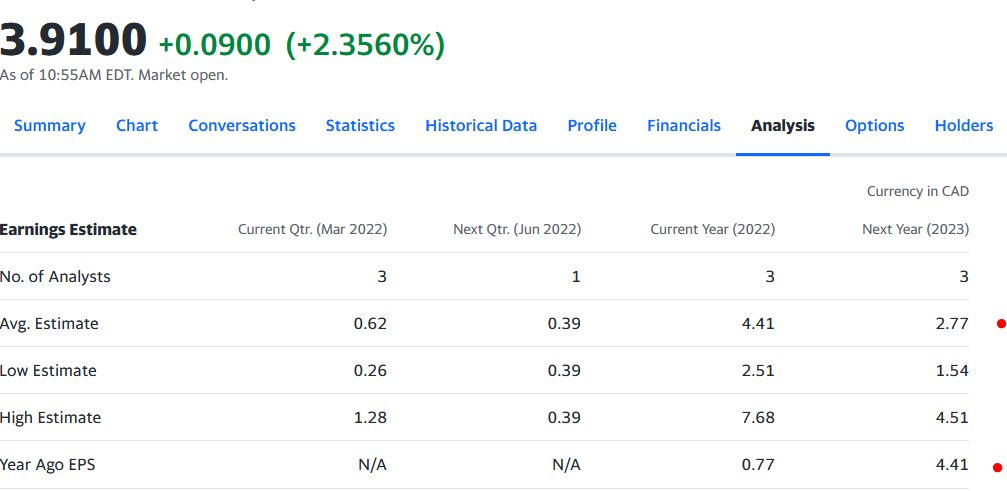The height and width of the screenshot is (491, 1007).
Task: Click the Next Year (2023) column header
Action: coord(915,230)
